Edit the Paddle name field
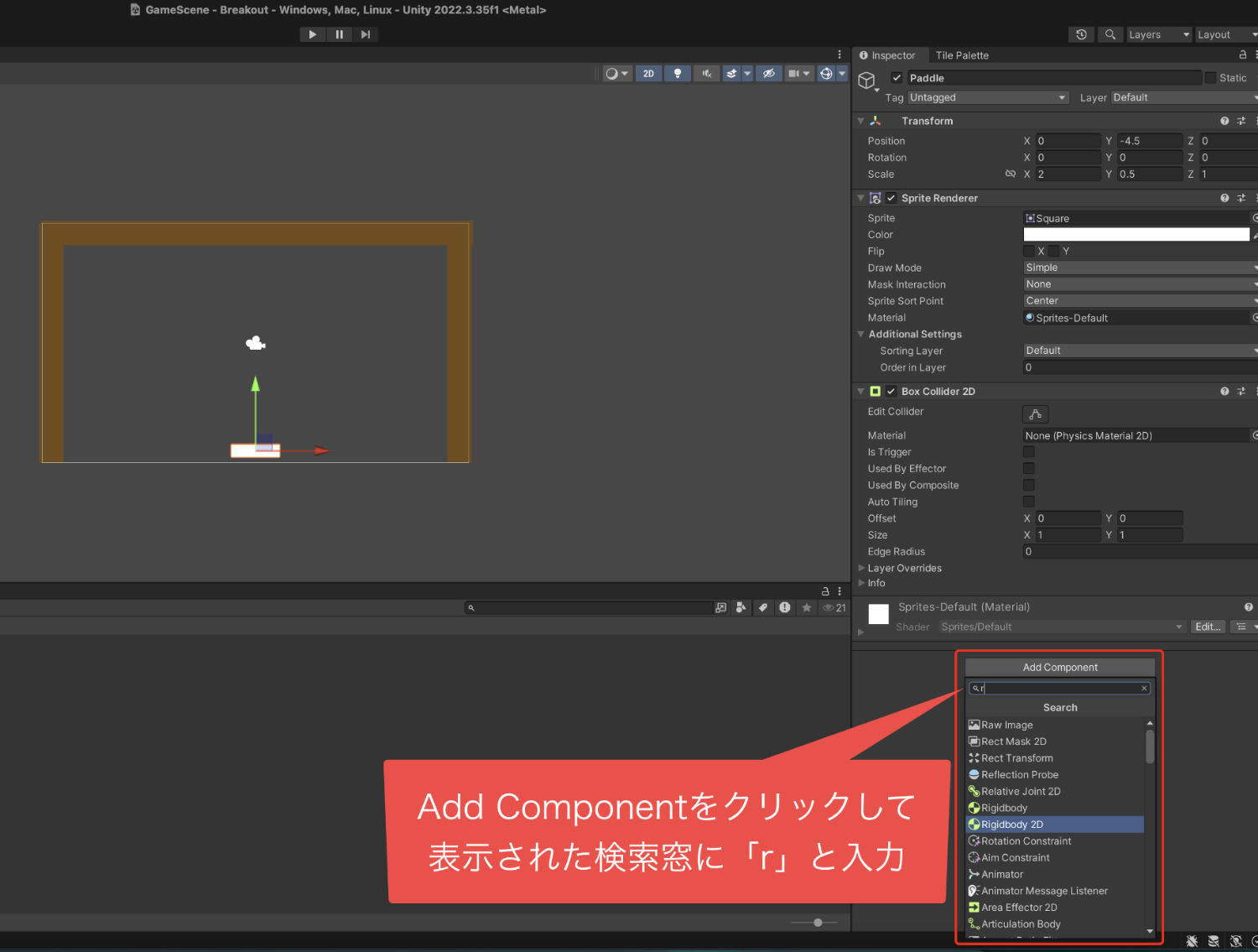Image resolution: width=1258 pixels, height=952 pixels. 1053,78
